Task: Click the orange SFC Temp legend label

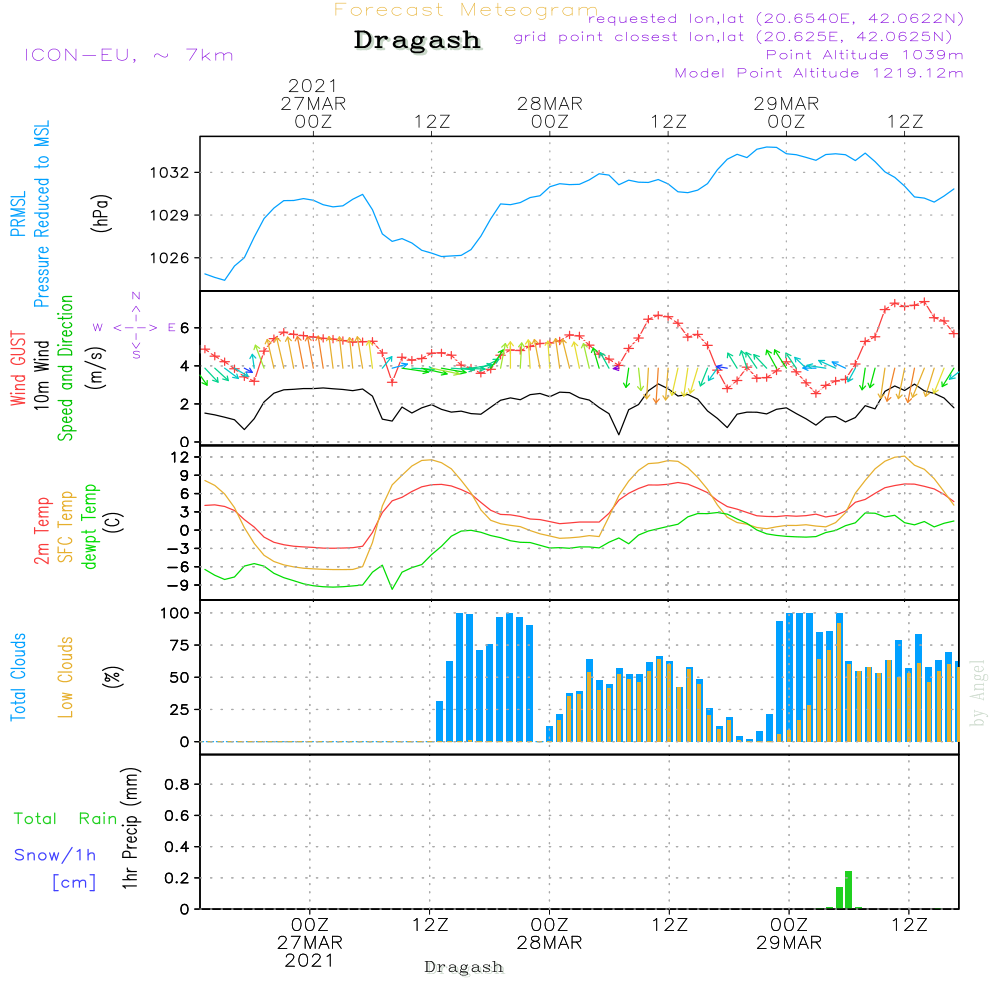Action: 66,527
